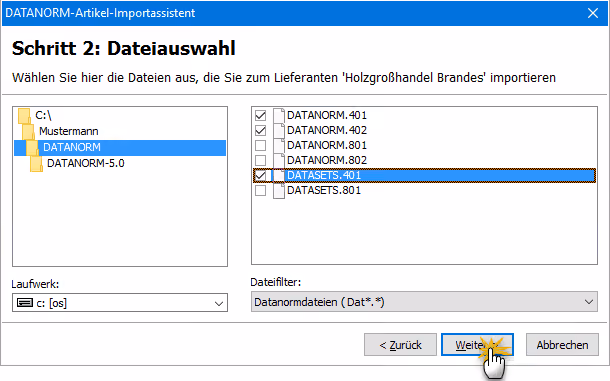Check the DATASETS.801 checkbox
610x381 pixels.
click(x=260, y=190)
